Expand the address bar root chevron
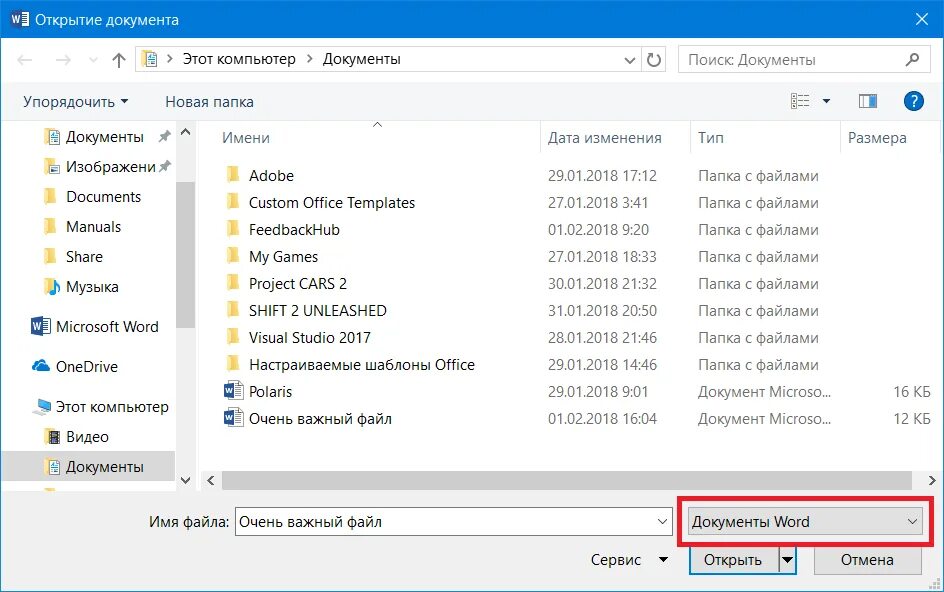This screenshot has width=944, height=592. tap(170, 58)
